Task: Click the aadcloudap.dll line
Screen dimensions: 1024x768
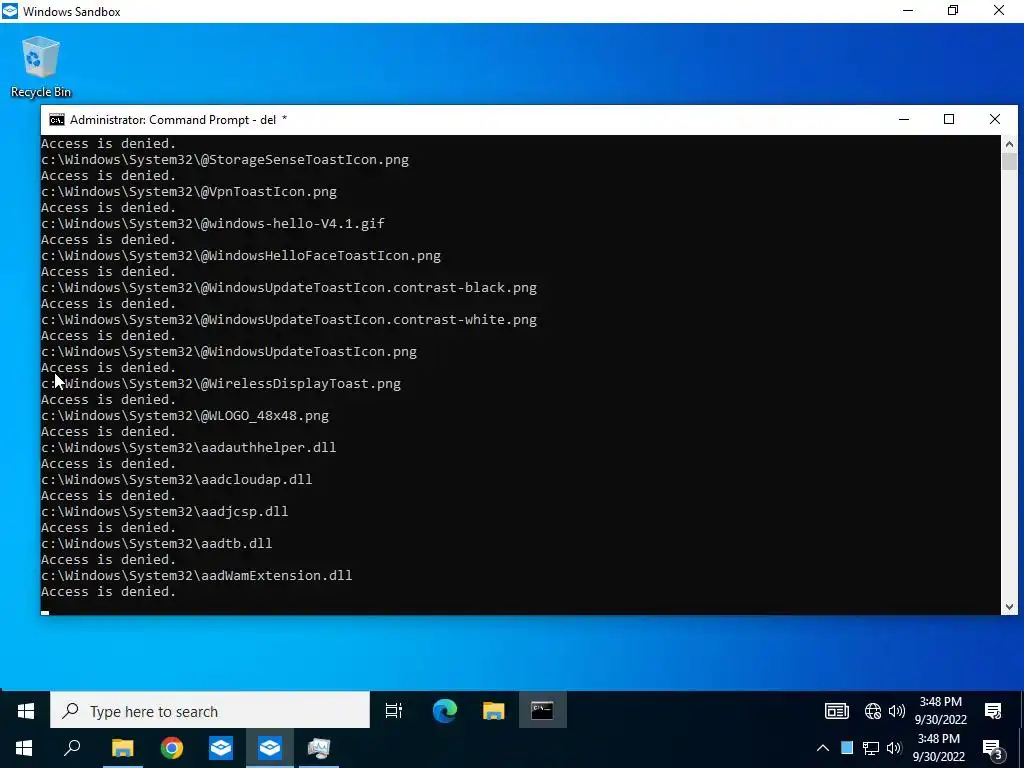Action: [176, 479]
